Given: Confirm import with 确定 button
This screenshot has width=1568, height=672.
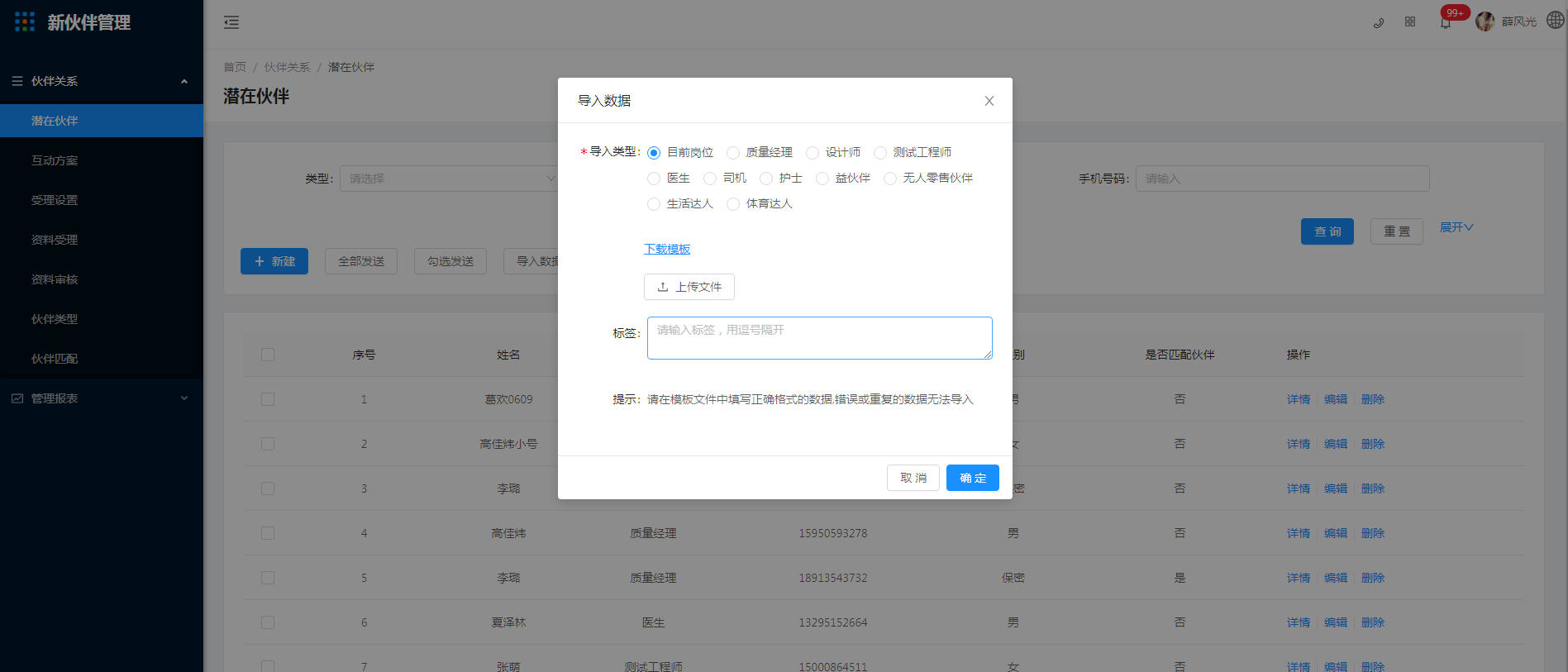Looking at the screenshot, I should coord(973,478).
